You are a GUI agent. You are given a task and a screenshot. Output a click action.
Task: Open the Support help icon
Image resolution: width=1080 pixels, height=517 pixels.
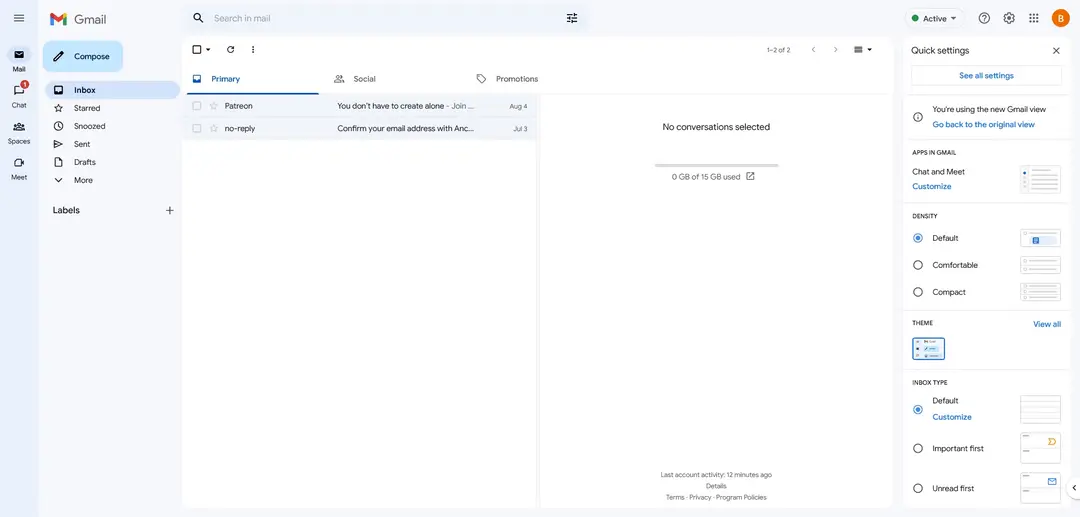point(984,19)
